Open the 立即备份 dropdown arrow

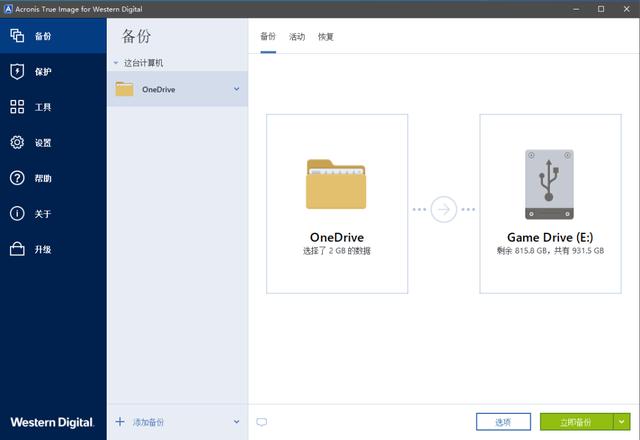622,422
